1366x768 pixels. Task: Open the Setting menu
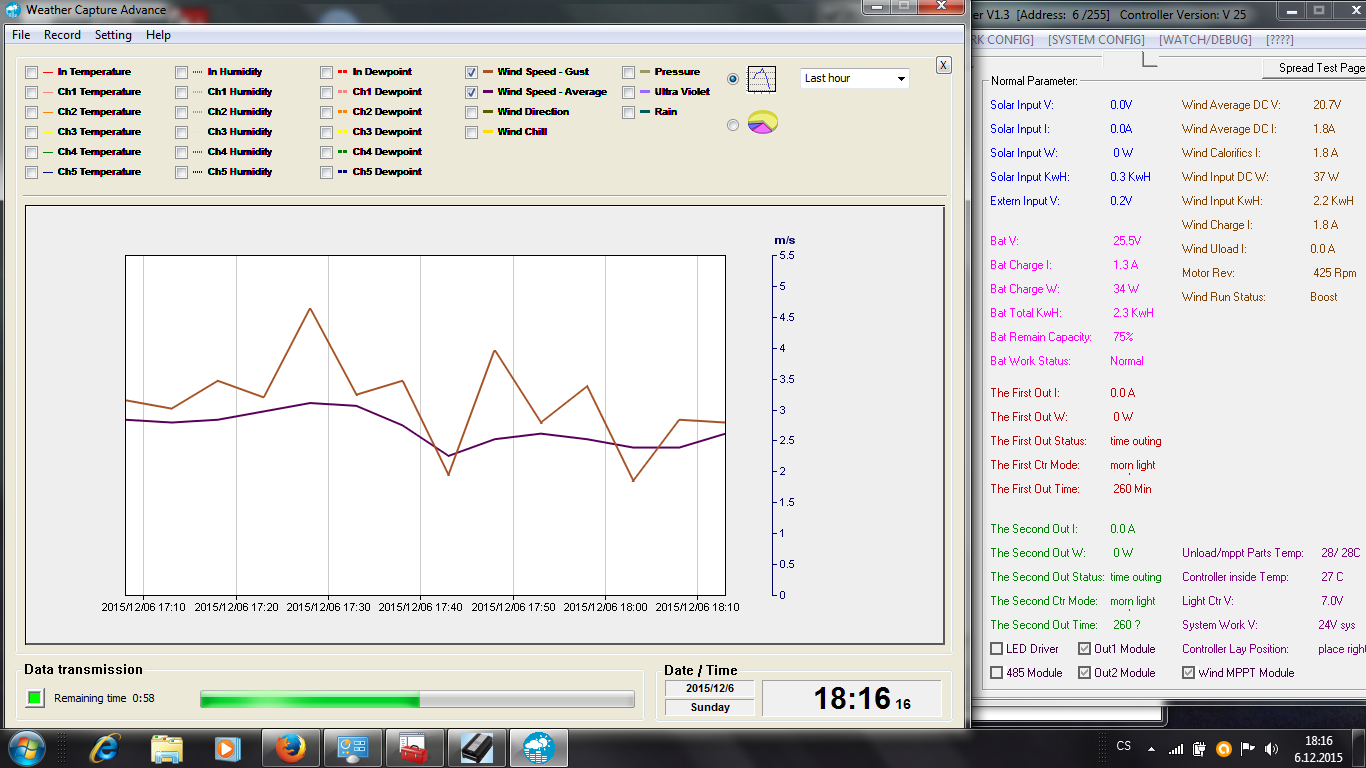point(113,35)
